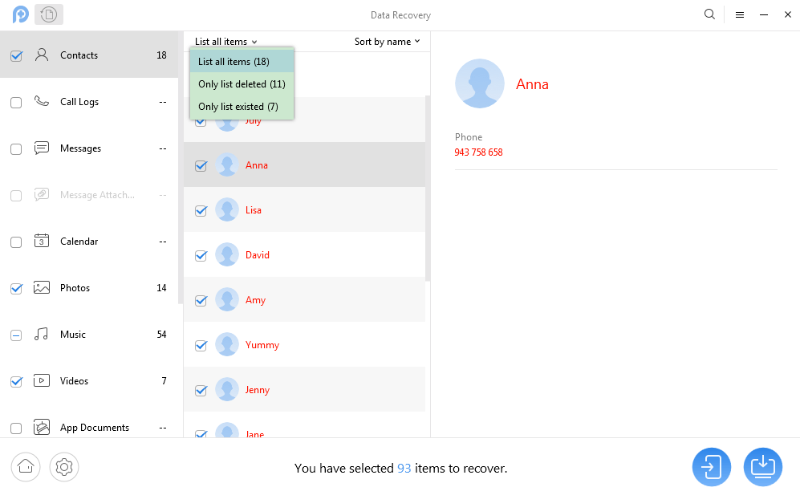This screenshot has width=800, height=494.
Task: Click Jenny's contact avatar
Action: tap(227, 389)
